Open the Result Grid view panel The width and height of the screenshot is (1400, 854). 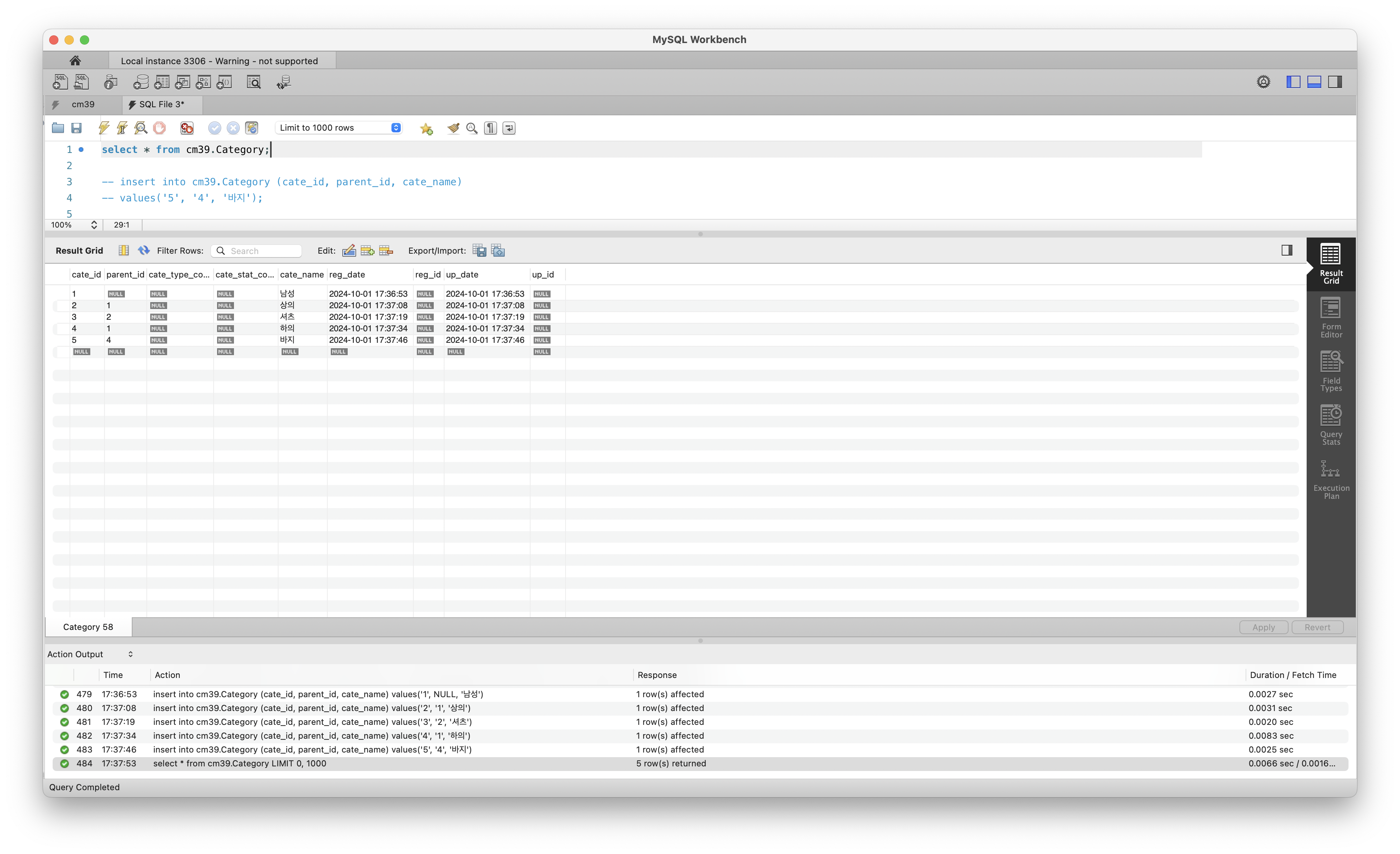(x=1331, y=264)
